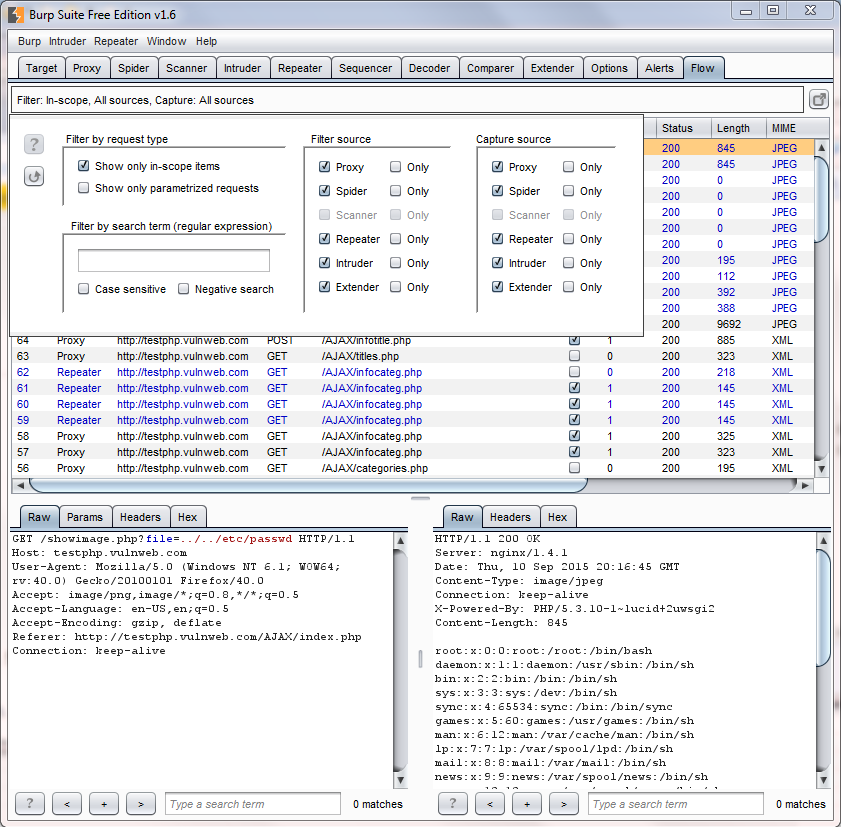This screenshot has width=841, height=827.
Task: Open the response Headers tab
Action: coord(510,517)
